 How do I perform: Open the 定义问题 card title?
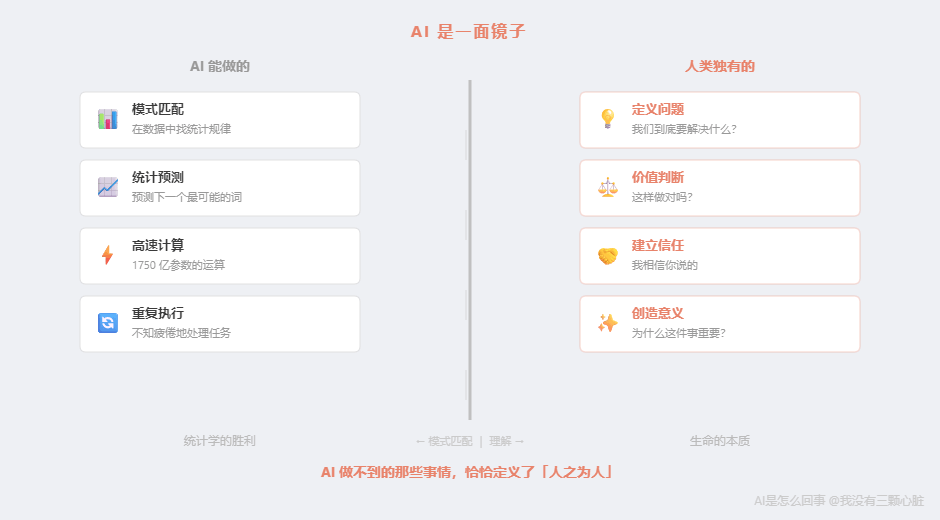click(658, 109)
